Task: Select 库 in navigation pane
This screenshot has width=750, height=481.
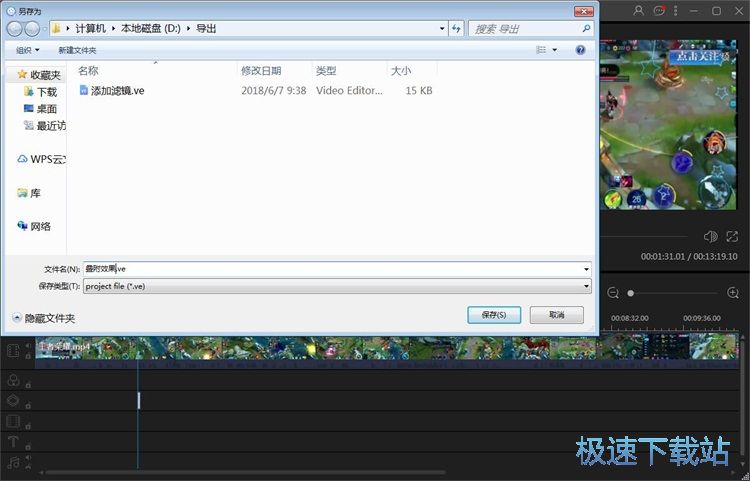Action: 29,193
